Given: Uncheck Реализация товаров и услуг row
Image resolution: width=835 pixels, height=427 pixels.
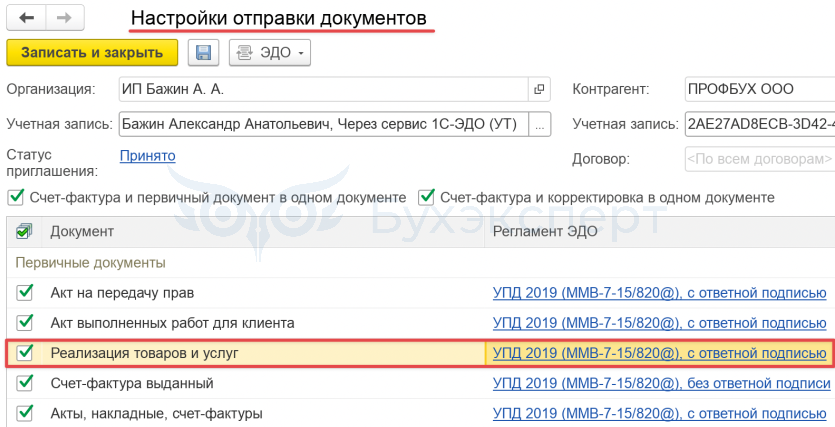Looking at the screenshot, I should tap(25, 353).
